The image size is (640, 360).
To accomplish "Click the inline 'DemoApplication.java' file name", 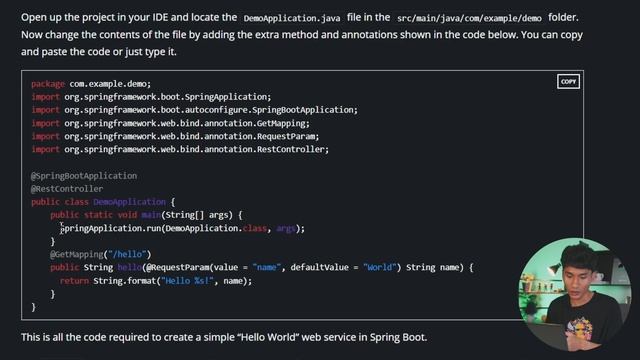I will coord(291,18).
